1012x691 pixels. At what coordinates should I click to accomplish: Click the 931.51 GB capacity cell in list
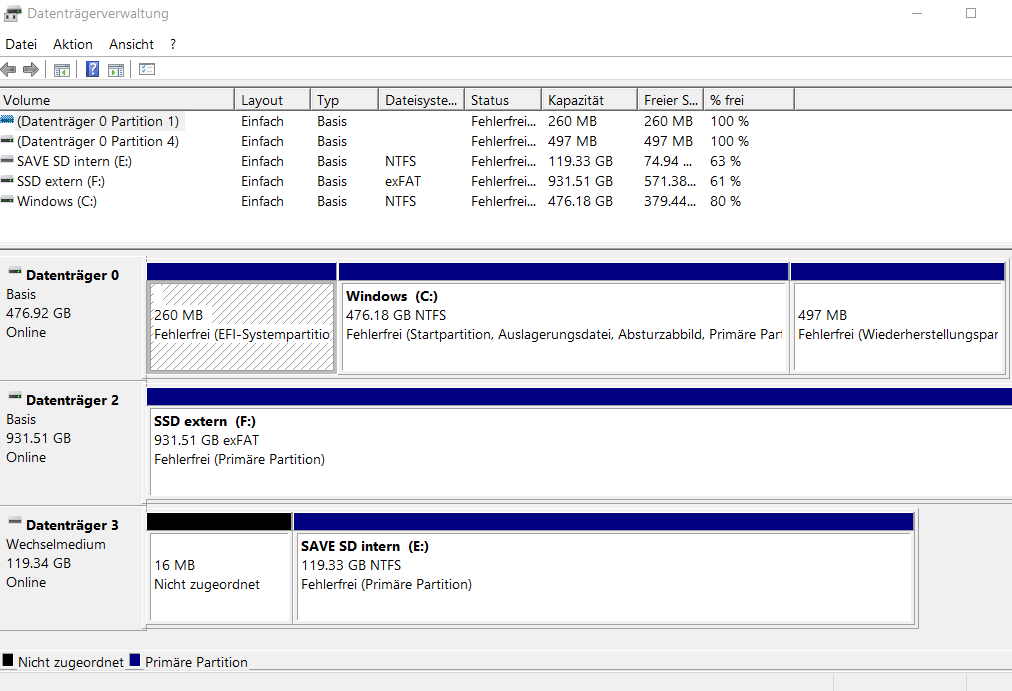(x=580, y=181)
